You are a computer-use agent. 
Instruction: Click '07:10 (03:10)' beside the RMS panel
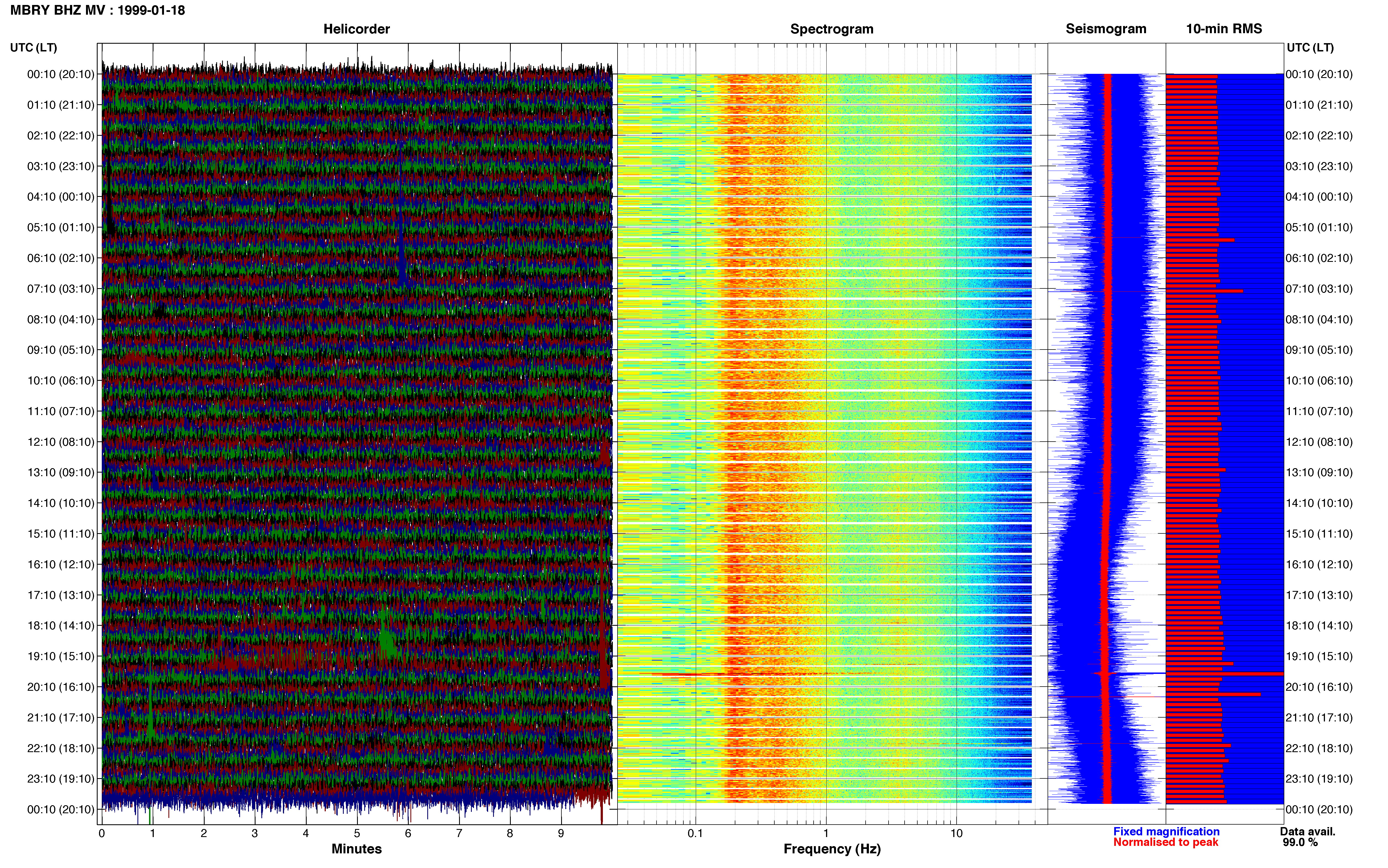[x=1319, y=289]
